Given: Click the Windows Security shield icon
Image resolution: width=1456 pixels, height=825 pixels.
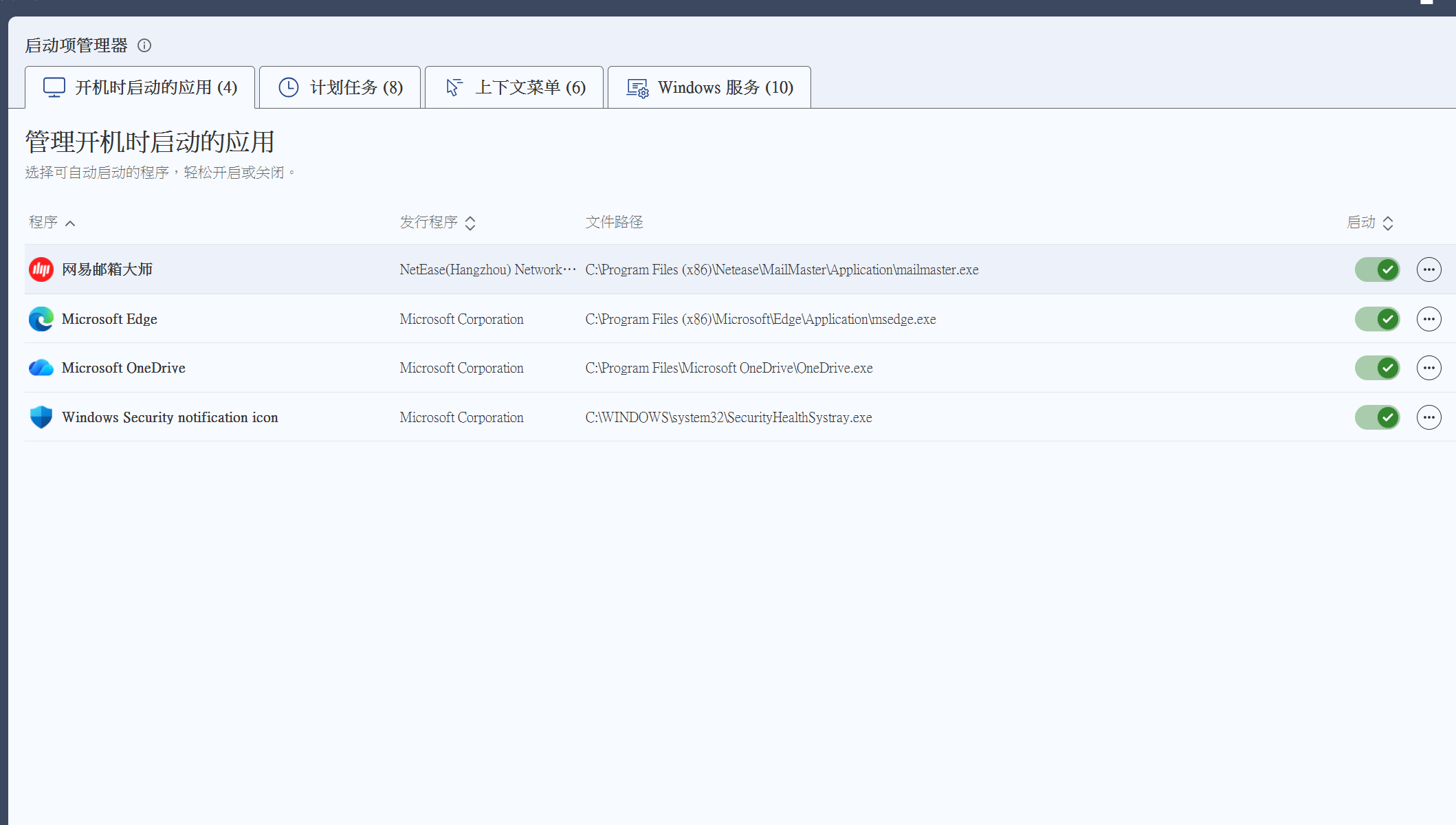Looking at the screenshot, I should pyautogui.click(x=41, y=417).
